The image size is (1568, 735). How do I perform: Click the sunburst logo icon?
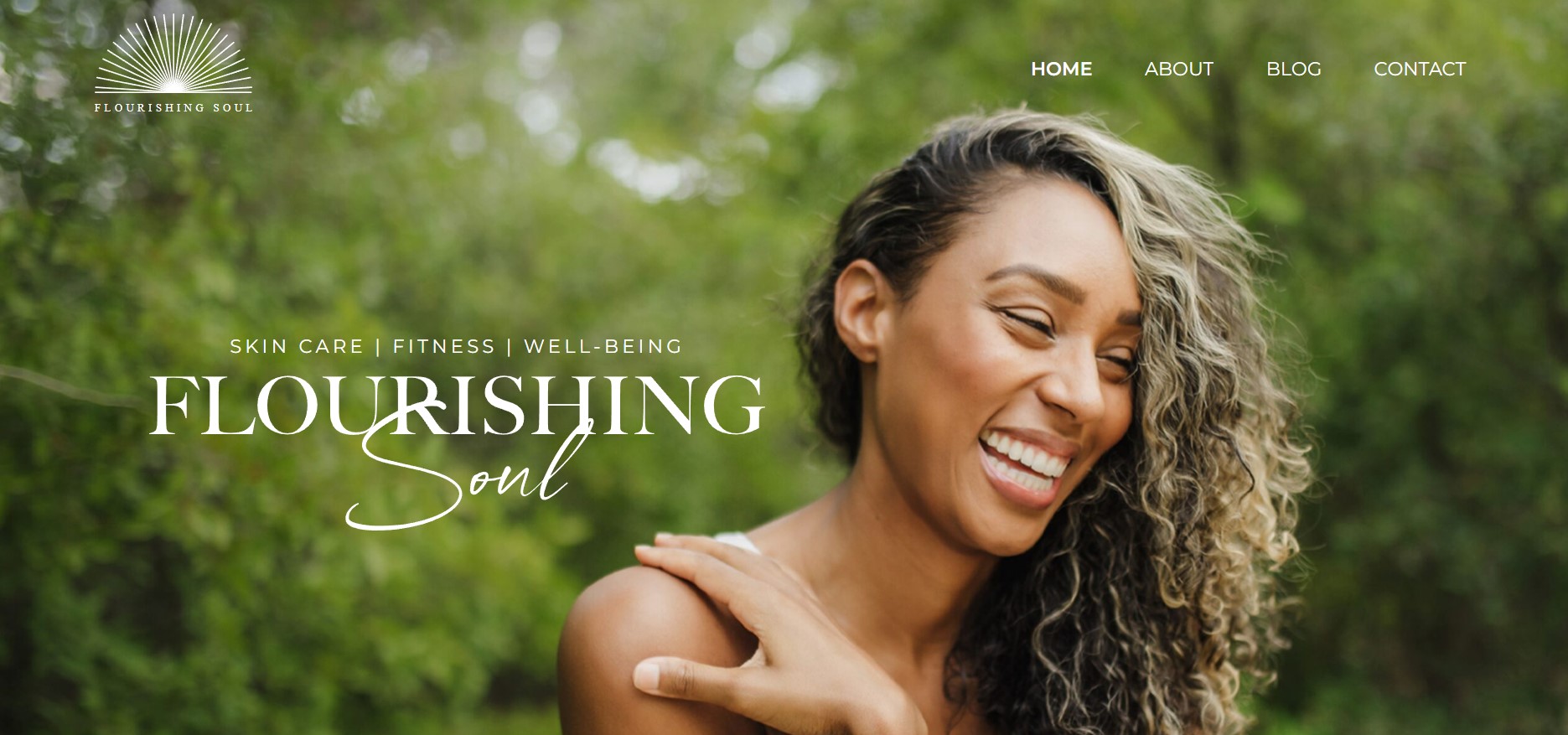(x=173, y=53)
